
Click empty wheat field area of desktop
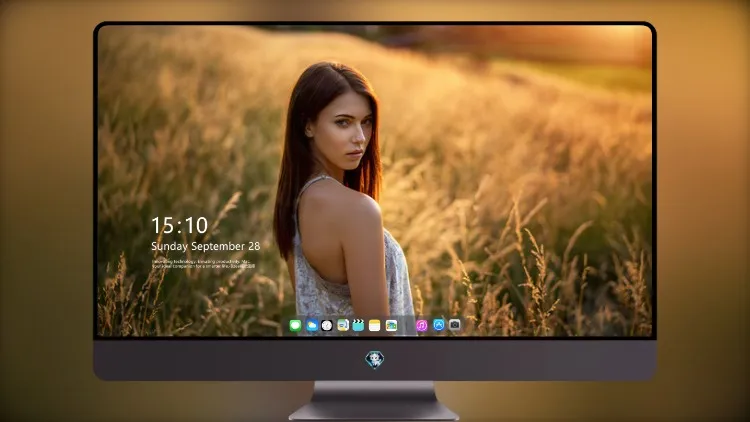[526, 167]
